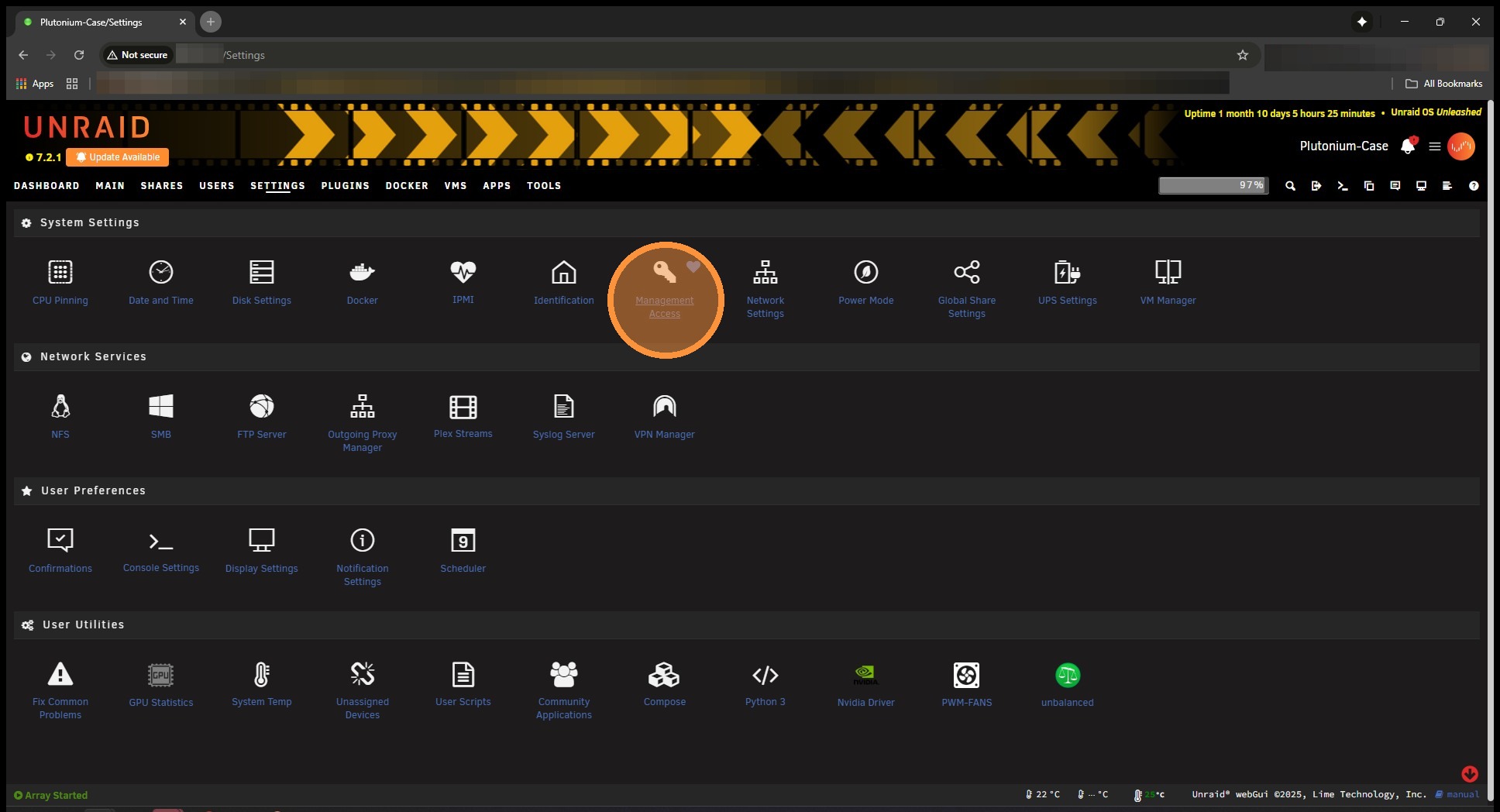This screenshot has height=812, width=1500.
Task: Click the notifications bell icon
Action: coord(1408,146)
